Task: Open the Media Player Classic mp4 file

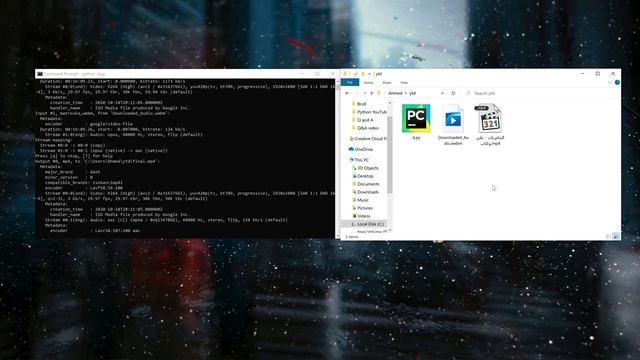Action: click(489, 118)
